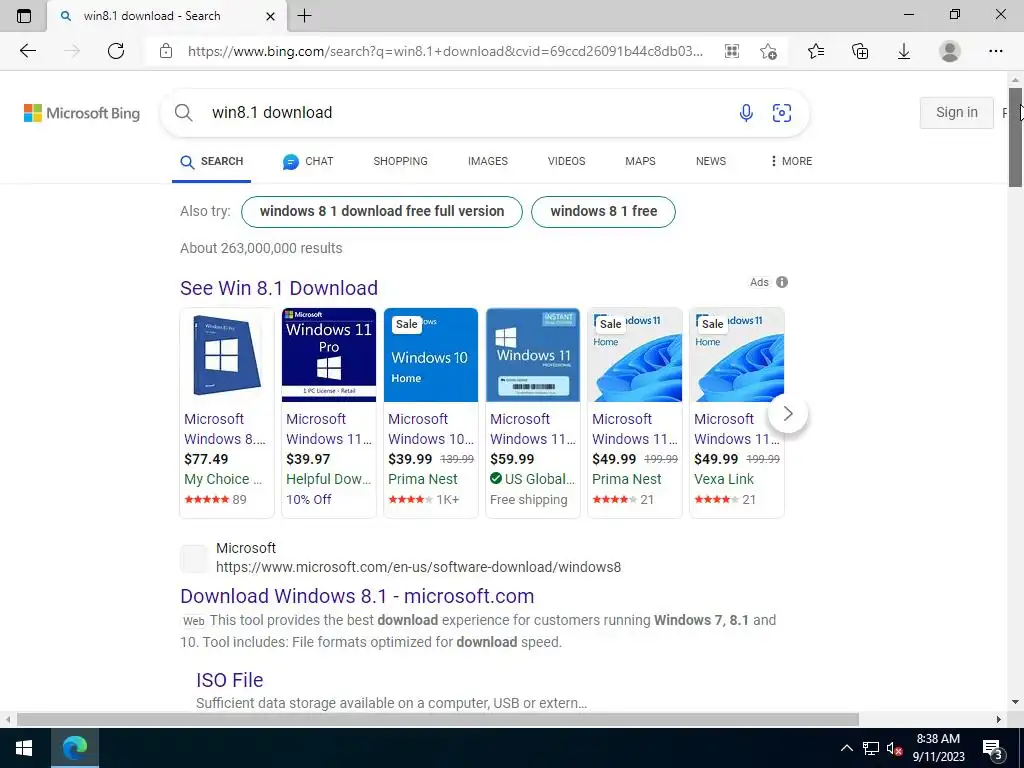
Task: Close the win8.1 download tab
Action: pos(270,16)
